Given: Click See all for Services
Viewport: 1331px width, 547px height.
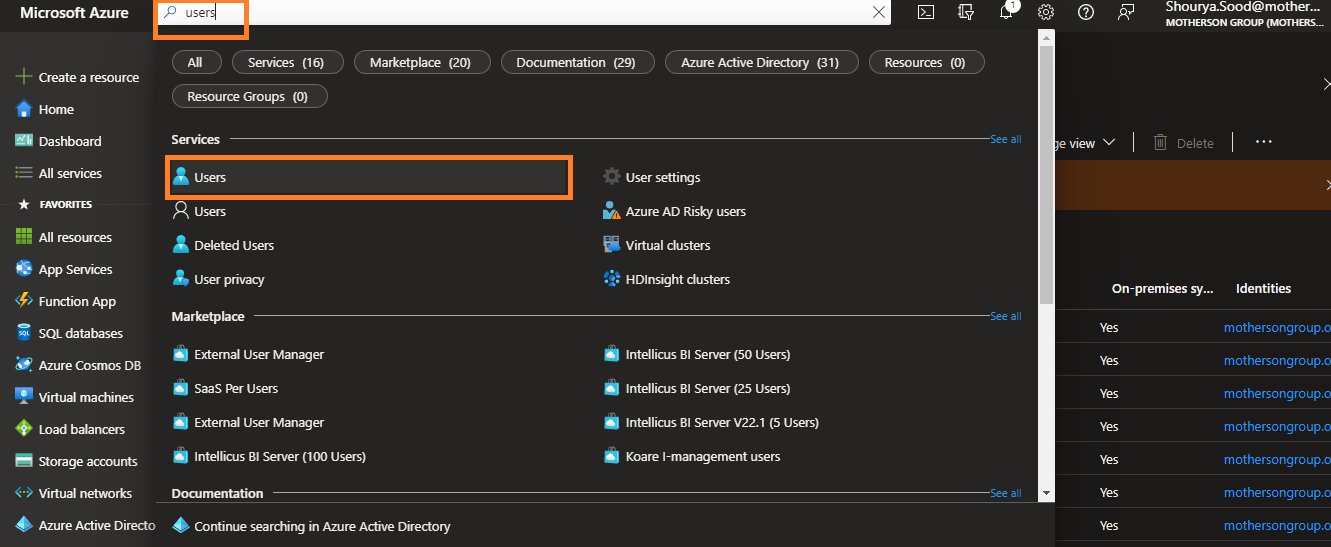Looking at the screenshot, I should click(x=1005, y=140).
